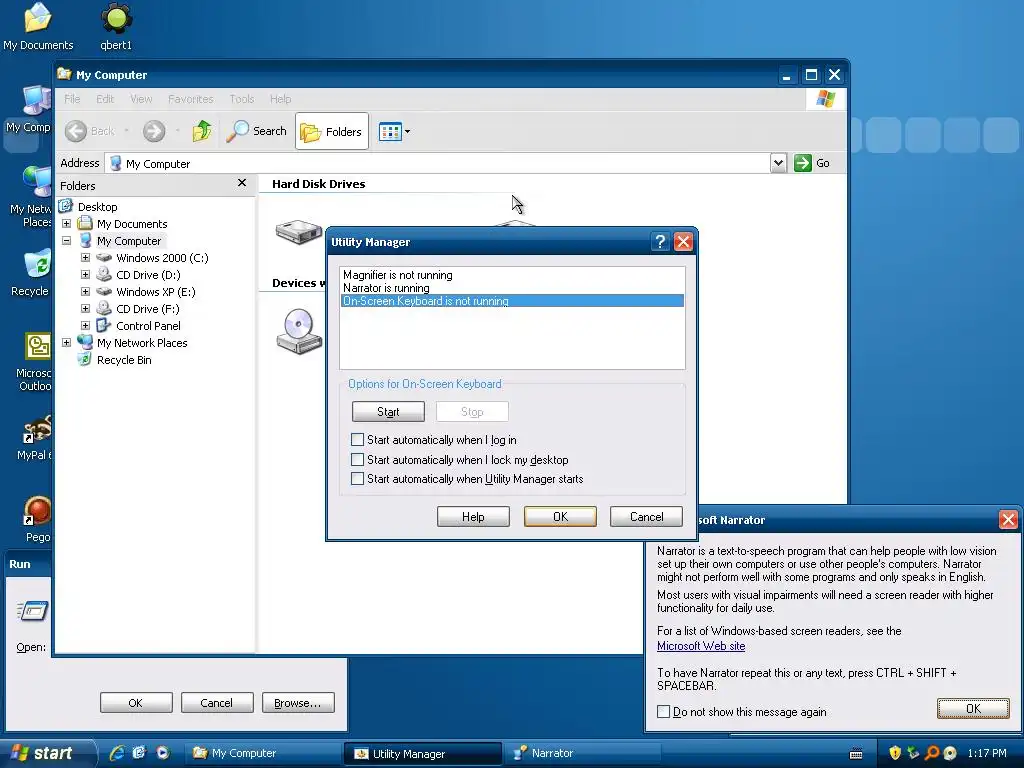This screenshot has height=768, width=1024.
Task: Click the security shield tray icon
Action: (x=895, y=753)
